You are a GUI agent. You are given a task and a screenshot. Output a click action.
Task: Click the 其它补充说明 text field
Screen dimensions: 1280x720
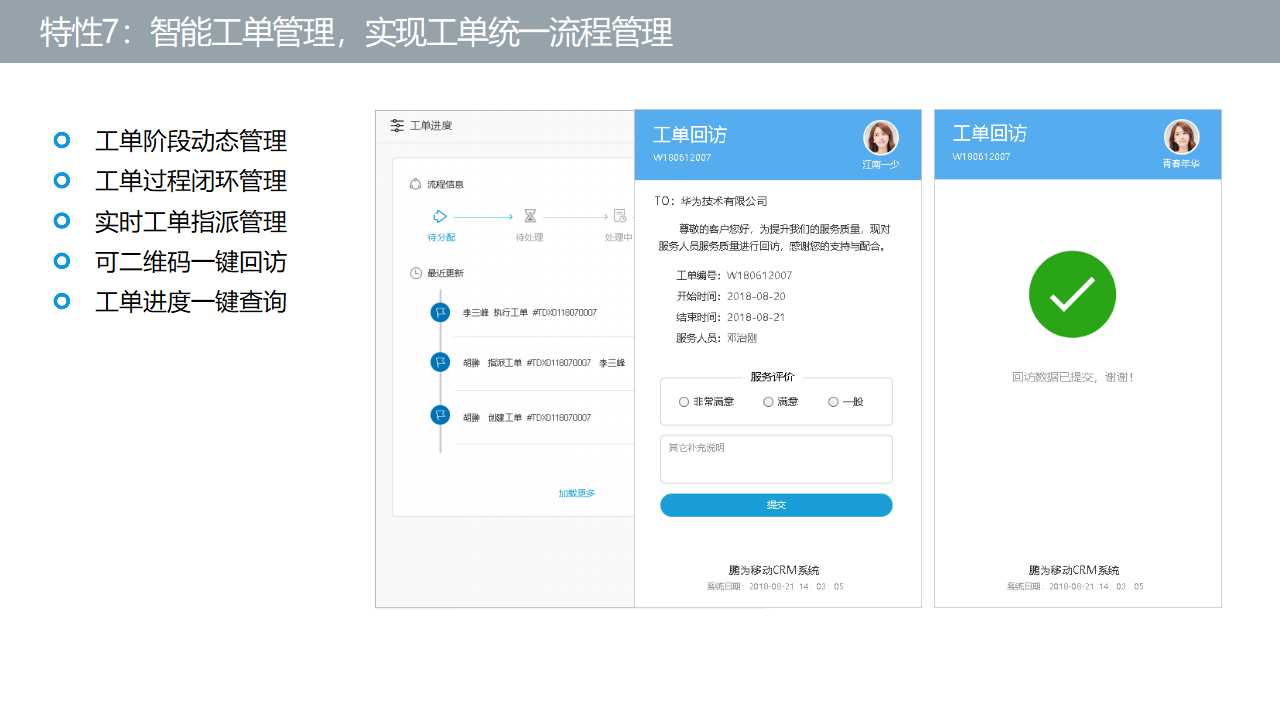pos(776,460)
